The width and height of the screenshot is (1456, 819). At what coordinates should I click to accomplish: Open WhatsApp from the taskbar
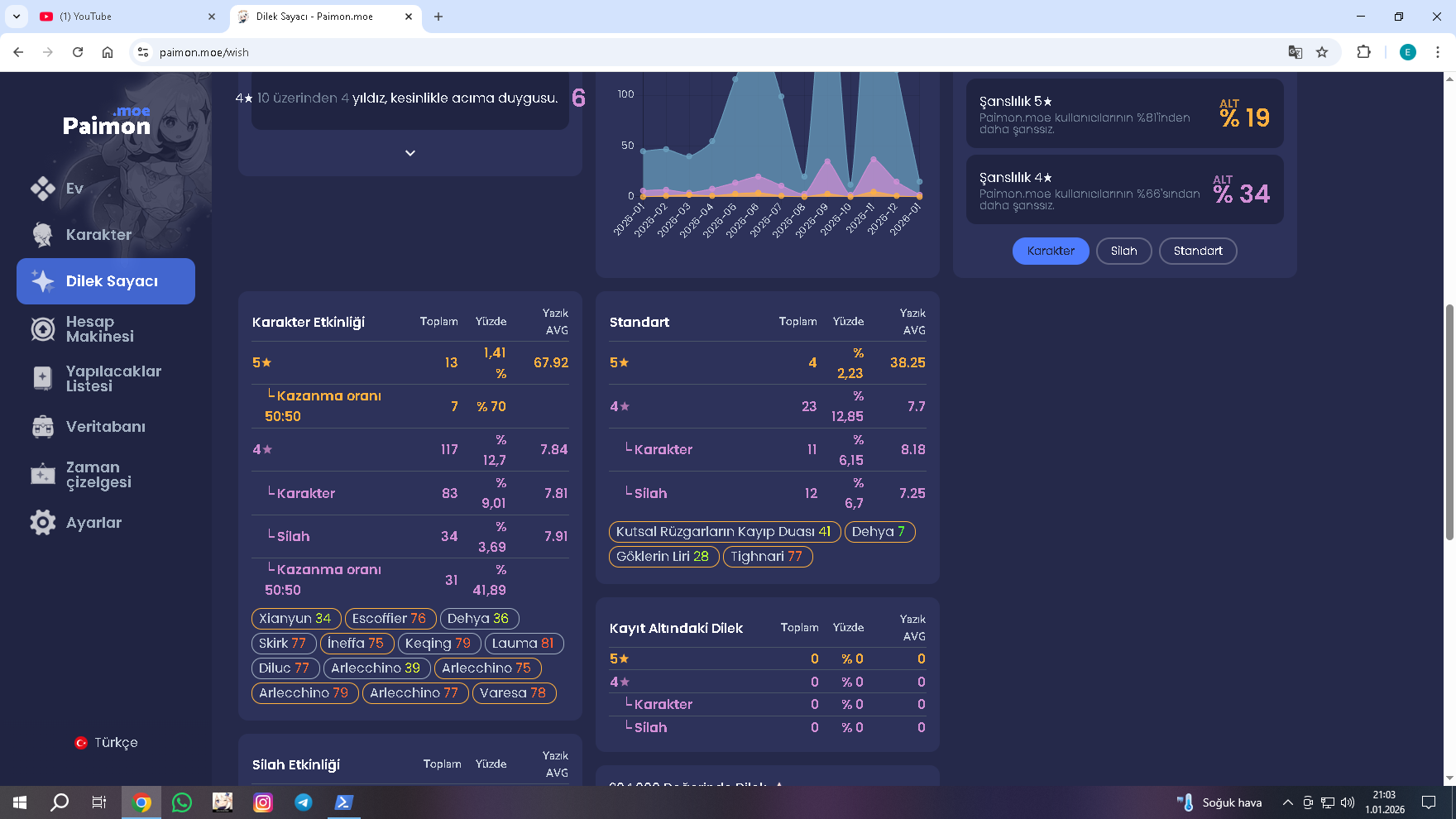182,802
